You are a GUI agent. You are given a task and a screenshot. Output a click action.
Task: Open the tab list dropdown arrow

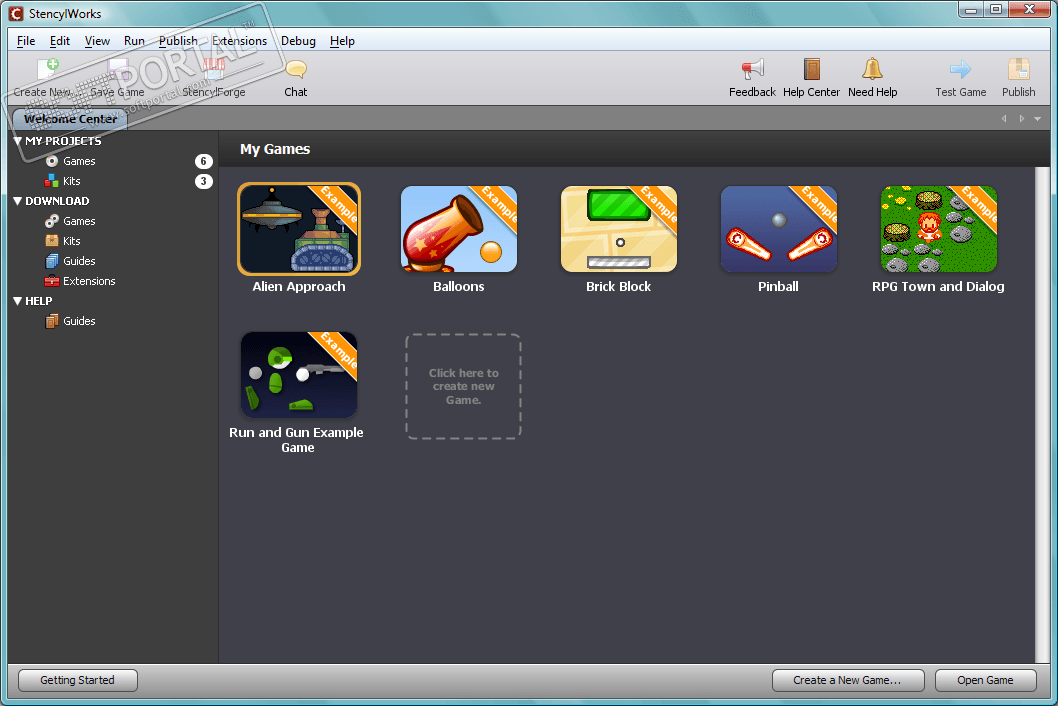tap(1038, 119)
